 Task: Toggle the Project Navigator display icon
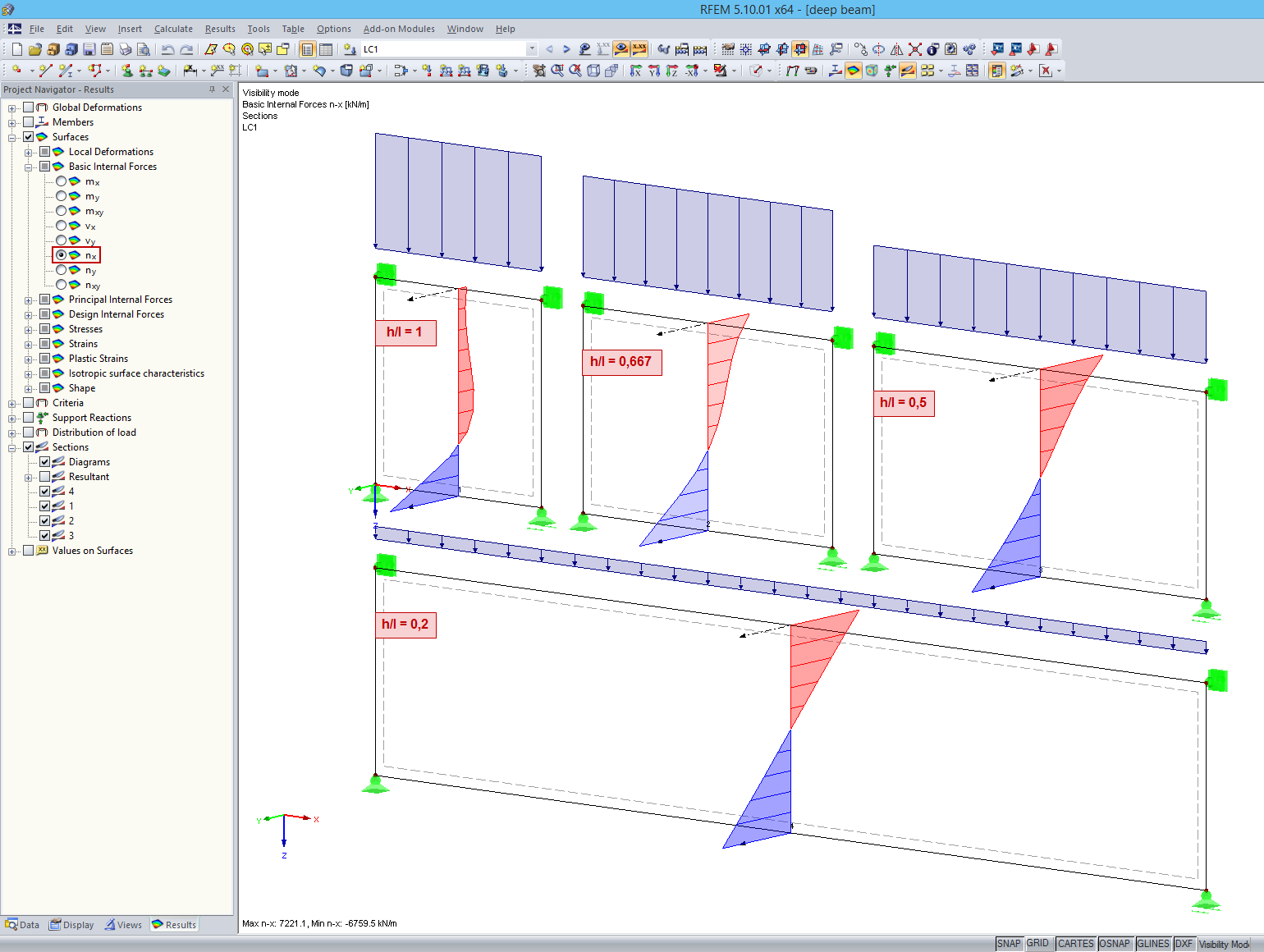[308, 49]
